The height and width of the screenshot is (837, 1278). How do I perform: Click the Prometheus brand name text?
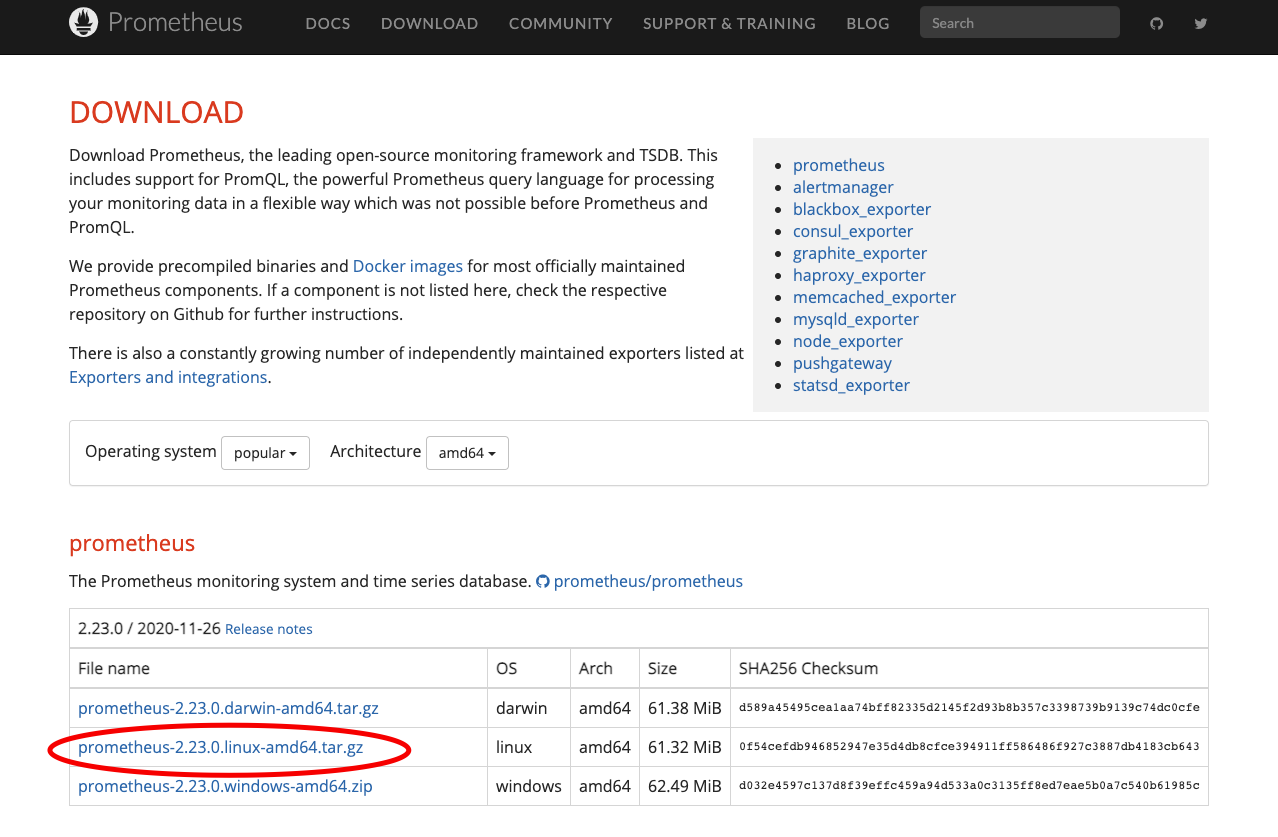[x=175, y=22]
